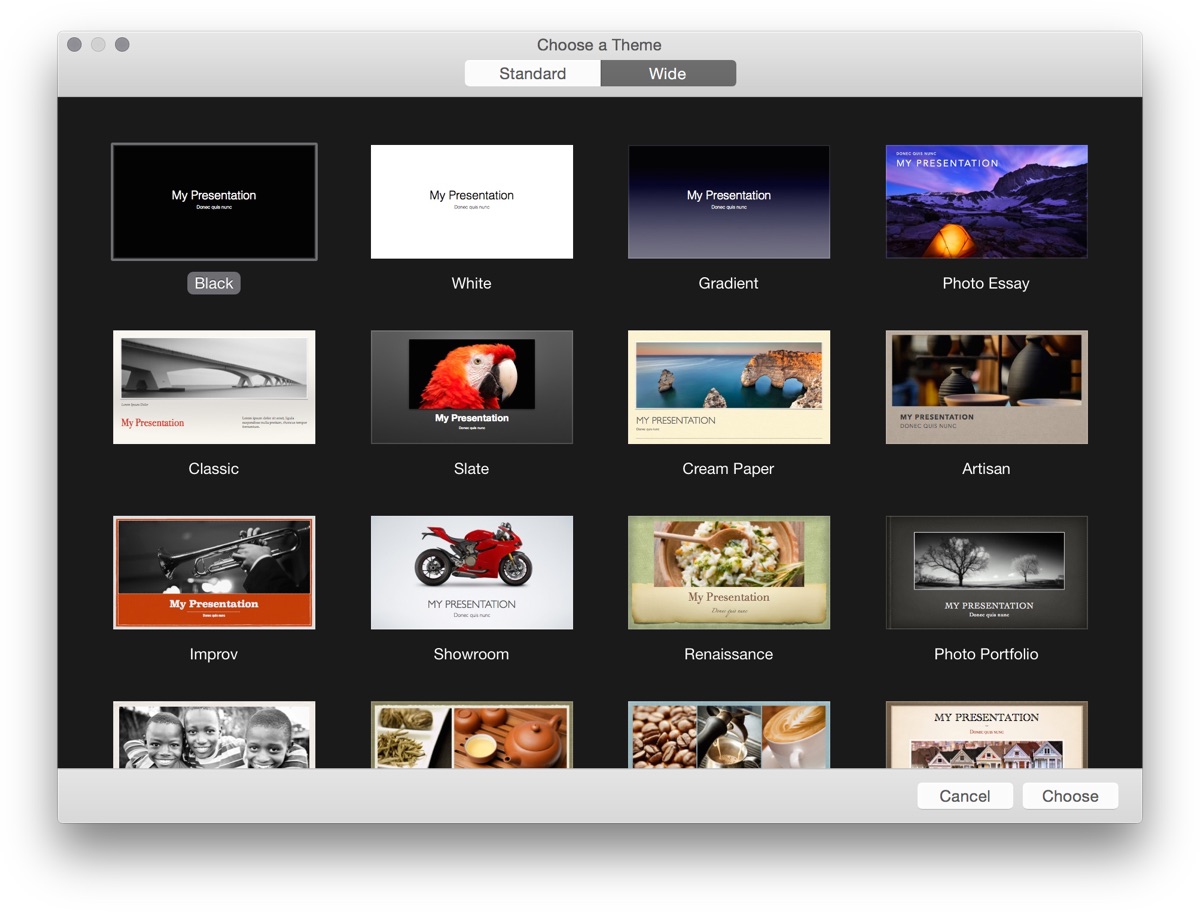Select the Photo Essay tent thumbnail
1200x912 pixels.
click(x=987, y=202)
